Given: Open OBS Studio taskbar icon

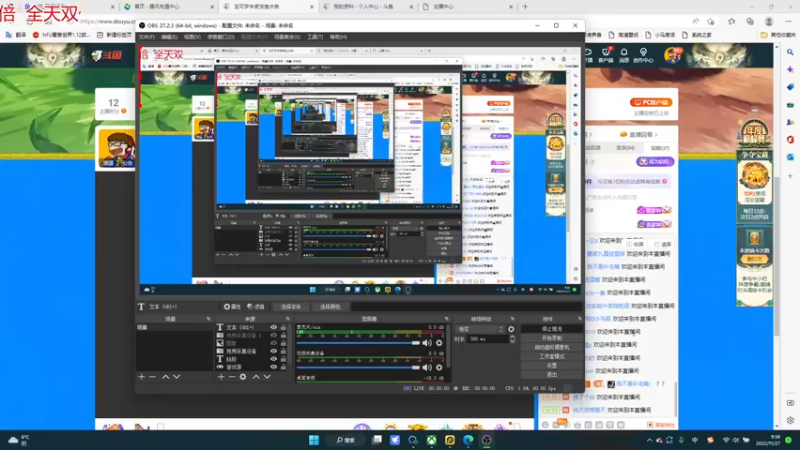Looking at the screenshot, I should (486, 440).
